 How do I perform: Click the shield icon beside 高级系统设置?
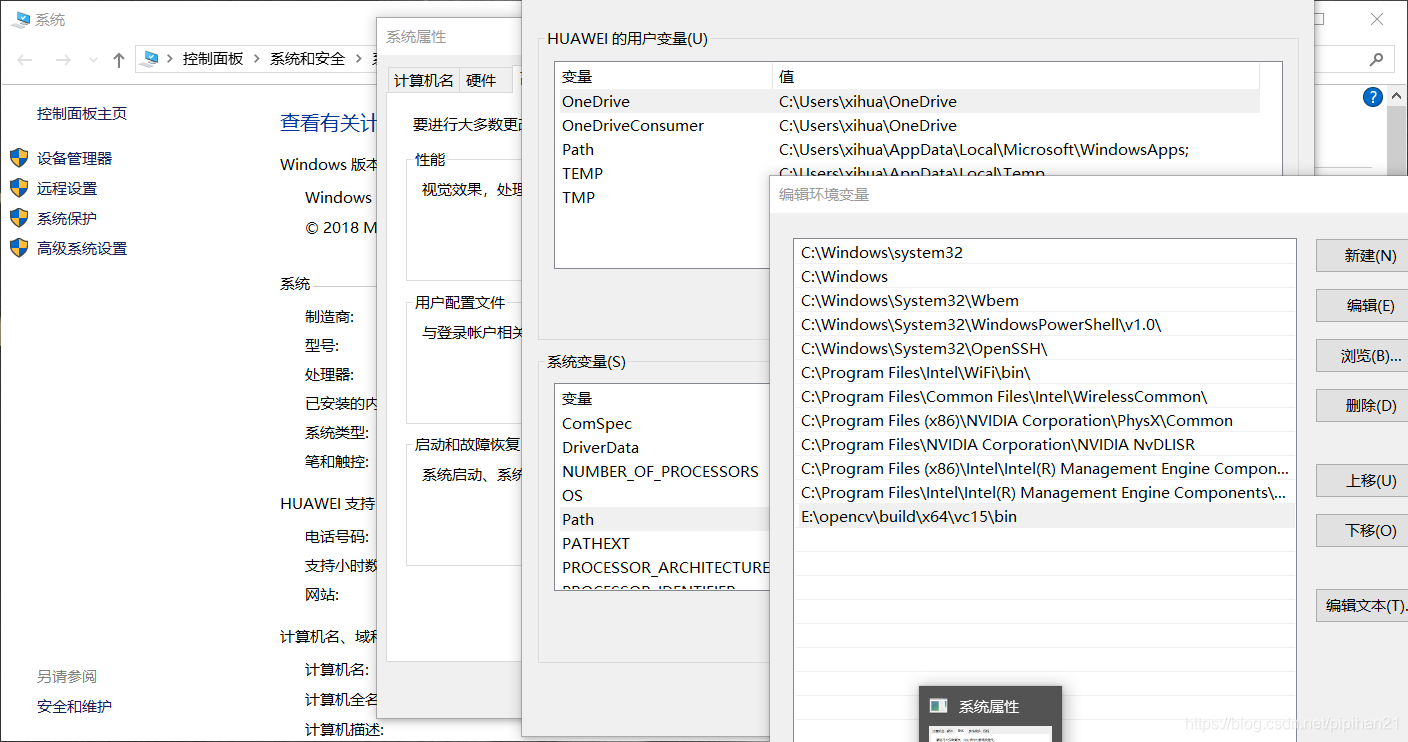point(19,248)
